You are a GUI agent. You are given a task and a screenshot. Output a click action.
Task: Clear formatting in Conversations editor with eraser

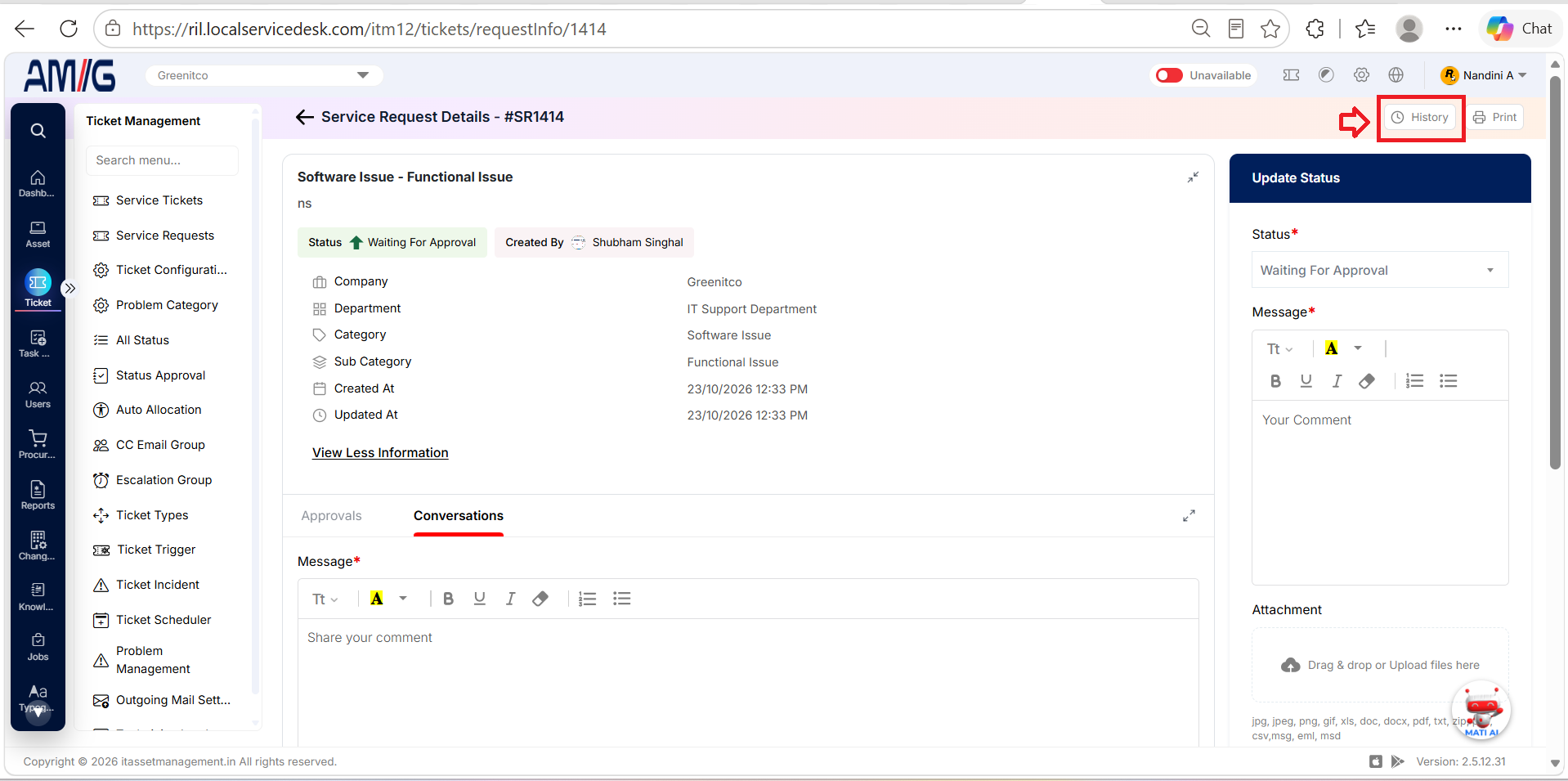click(540, 599)
